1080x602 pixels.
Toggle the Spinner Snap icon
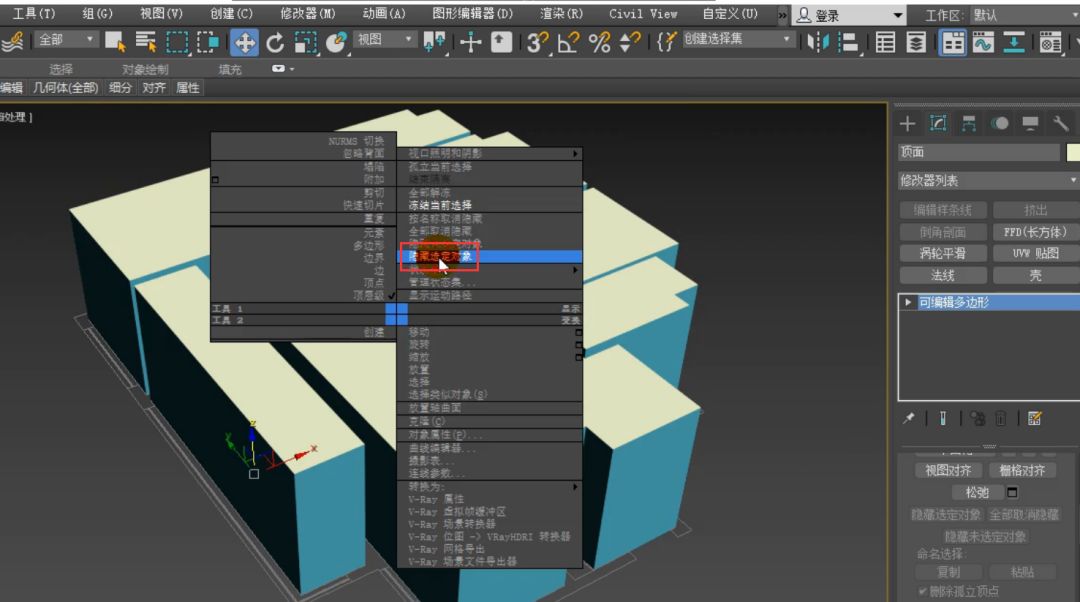(630, 43)
